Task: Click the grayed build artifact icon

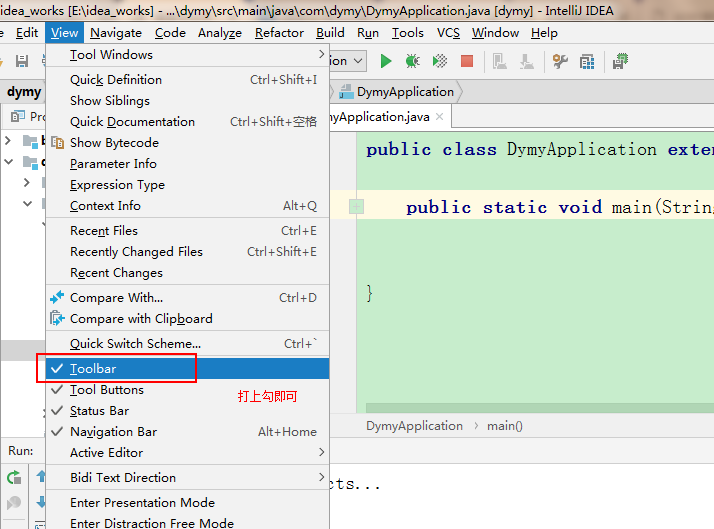Action: point(500,61)
